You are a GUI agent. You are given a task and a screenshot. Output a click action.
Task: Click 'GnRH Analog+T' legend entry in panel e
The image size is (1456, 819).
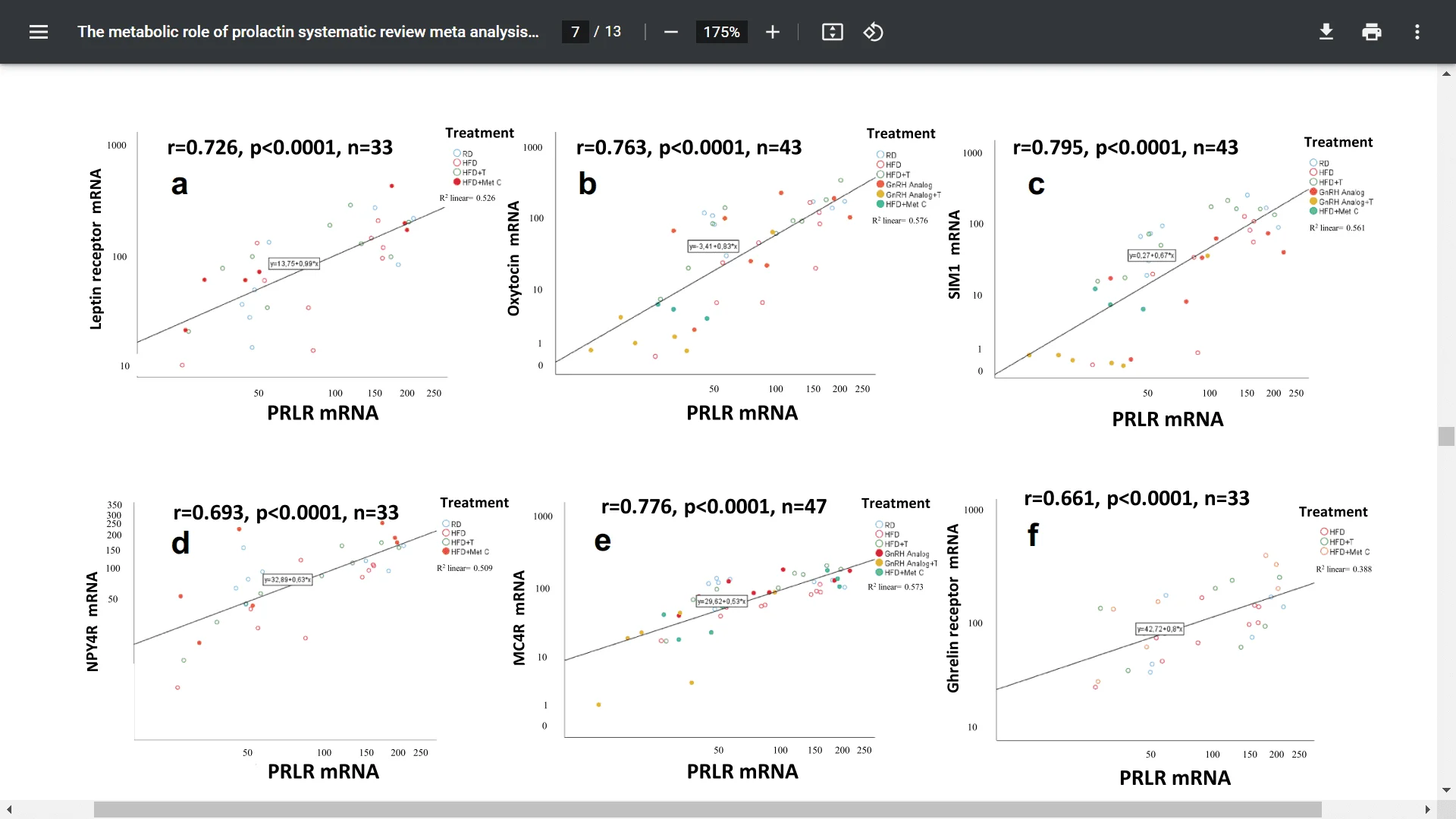(x=907, y=563)
